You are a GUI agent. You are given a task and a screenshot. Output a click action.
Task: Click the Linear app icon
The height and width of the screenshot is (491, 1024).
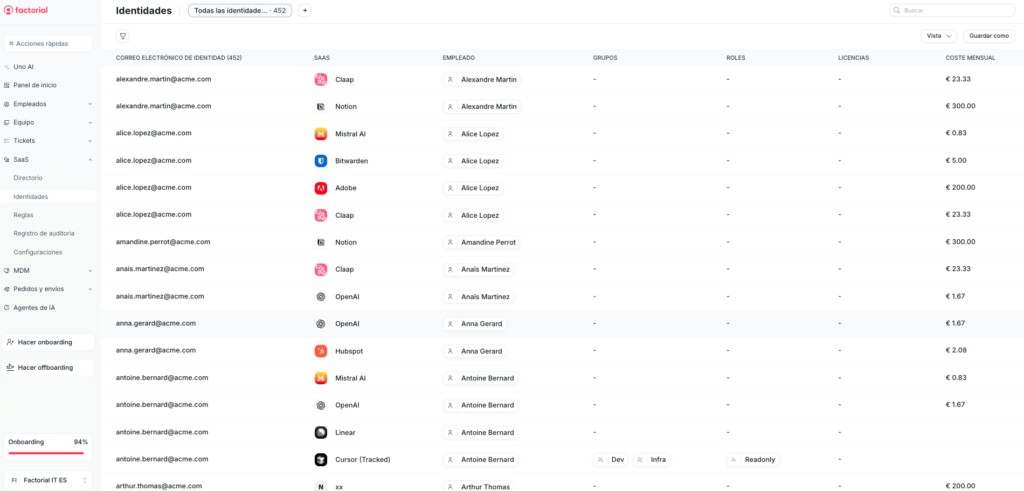click(321, 433)
